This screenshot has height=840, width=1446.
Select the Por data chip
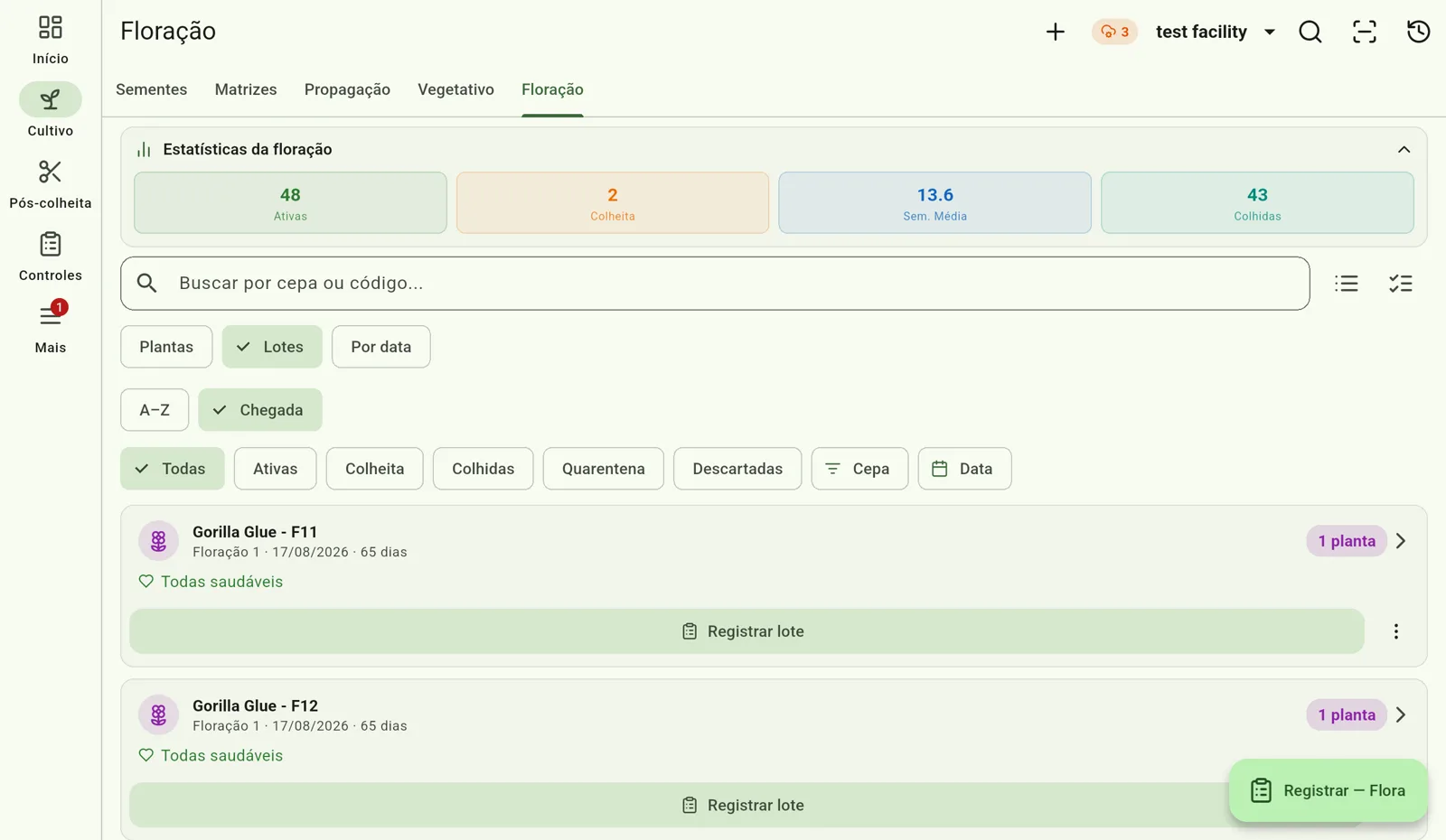point(380,347)
